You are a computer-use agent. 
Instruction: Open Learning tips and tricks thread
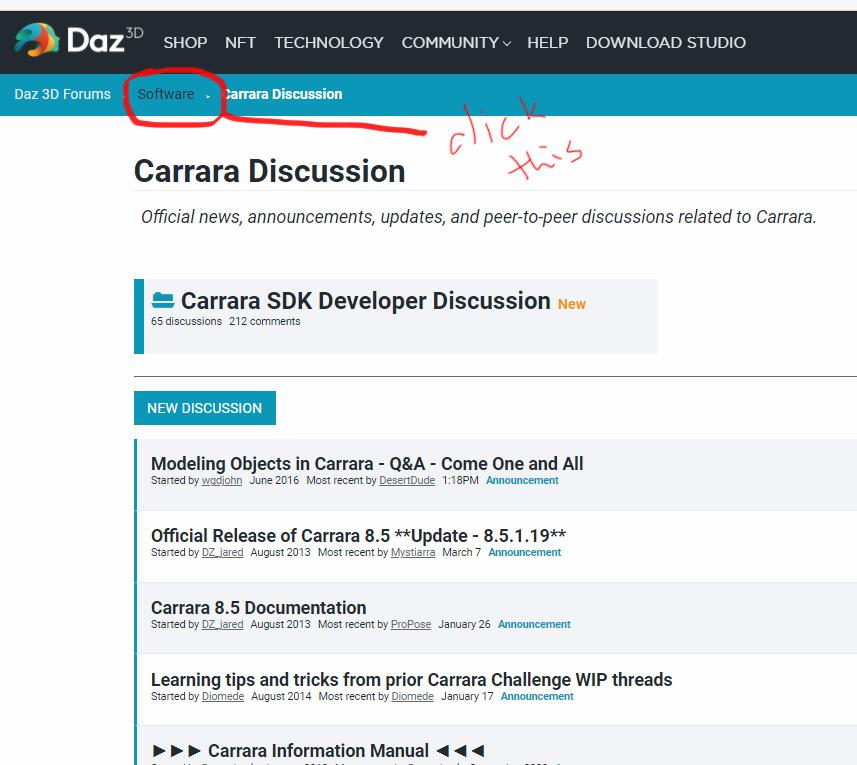click(411, 680)
